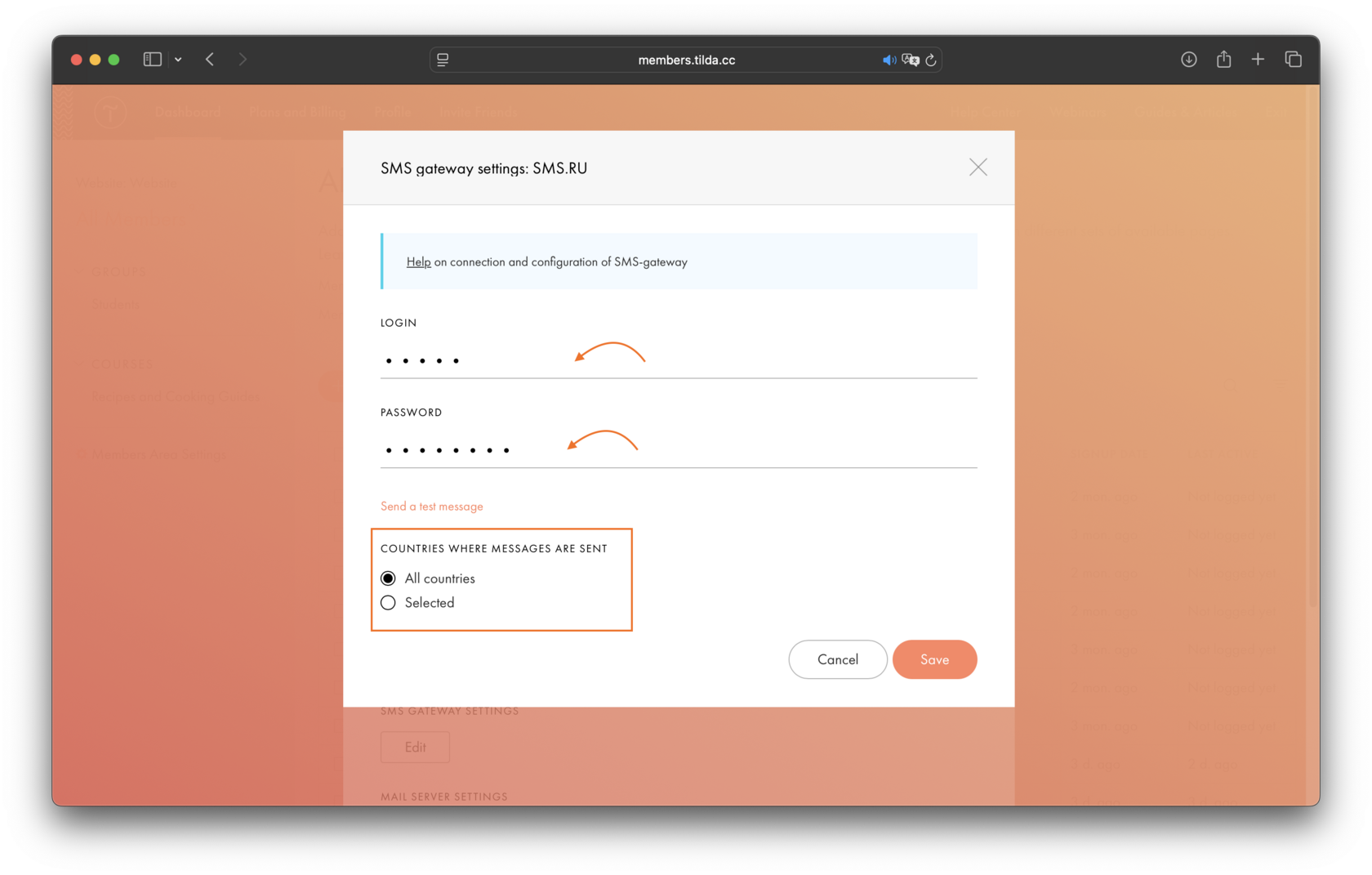
Task: Click the Edit button under SMS gateway settings
Action: tap(415, 748)
